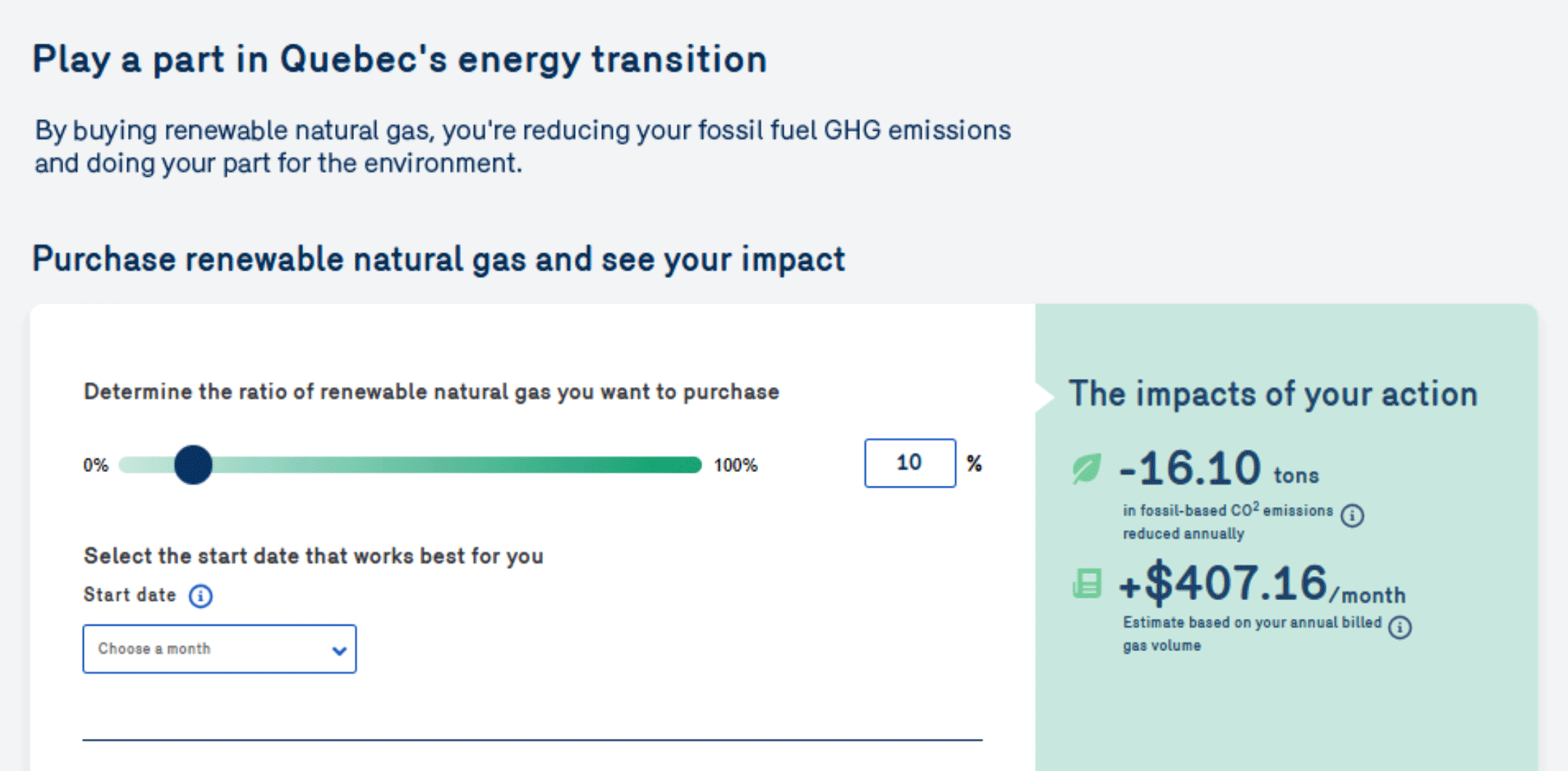Click the Start date label text
1568x771 pixels.
click(130, 595)
